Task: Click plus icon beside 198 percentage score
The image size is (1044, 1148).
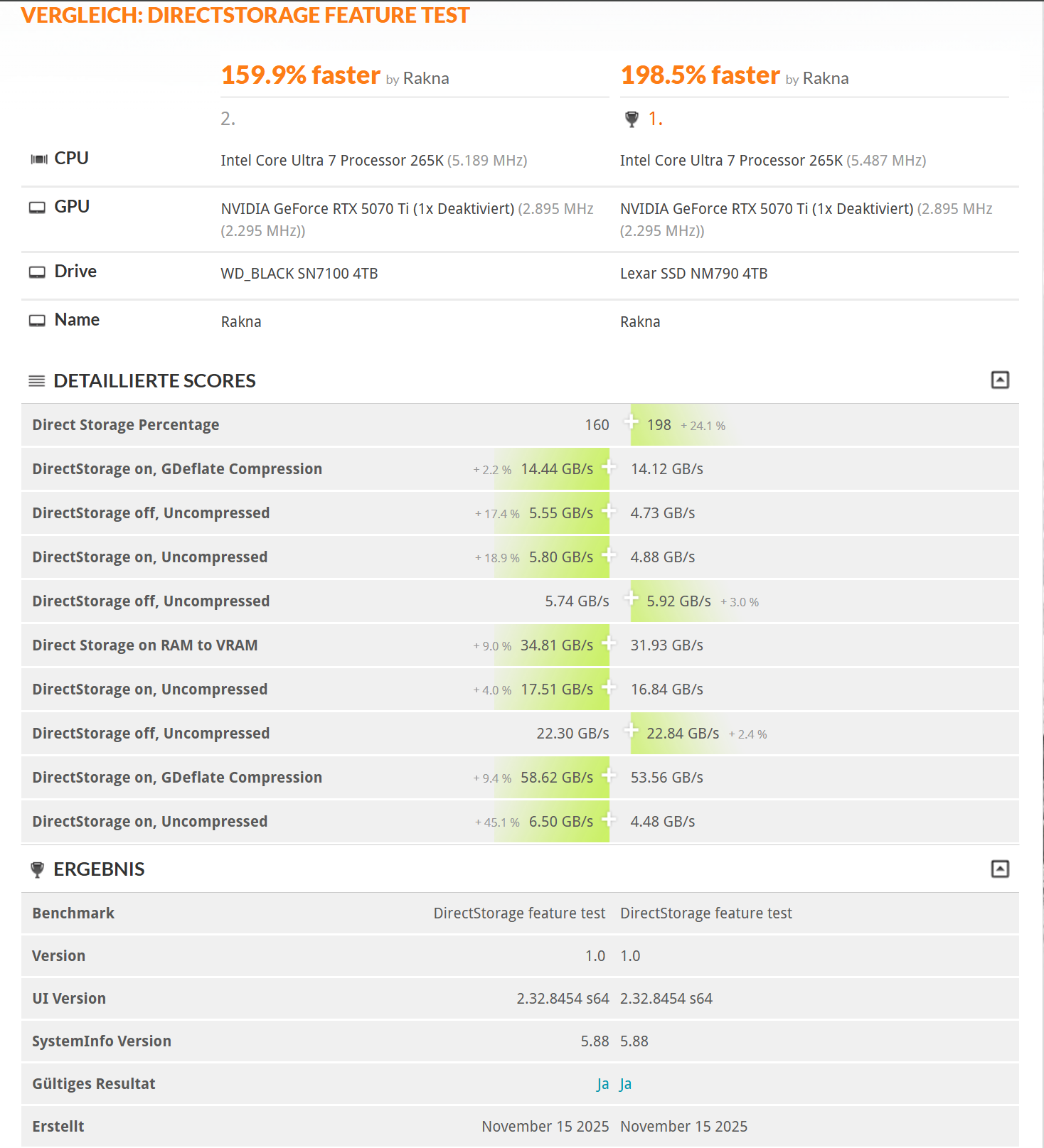Action: pyautogui.click(x=631, y=422)
